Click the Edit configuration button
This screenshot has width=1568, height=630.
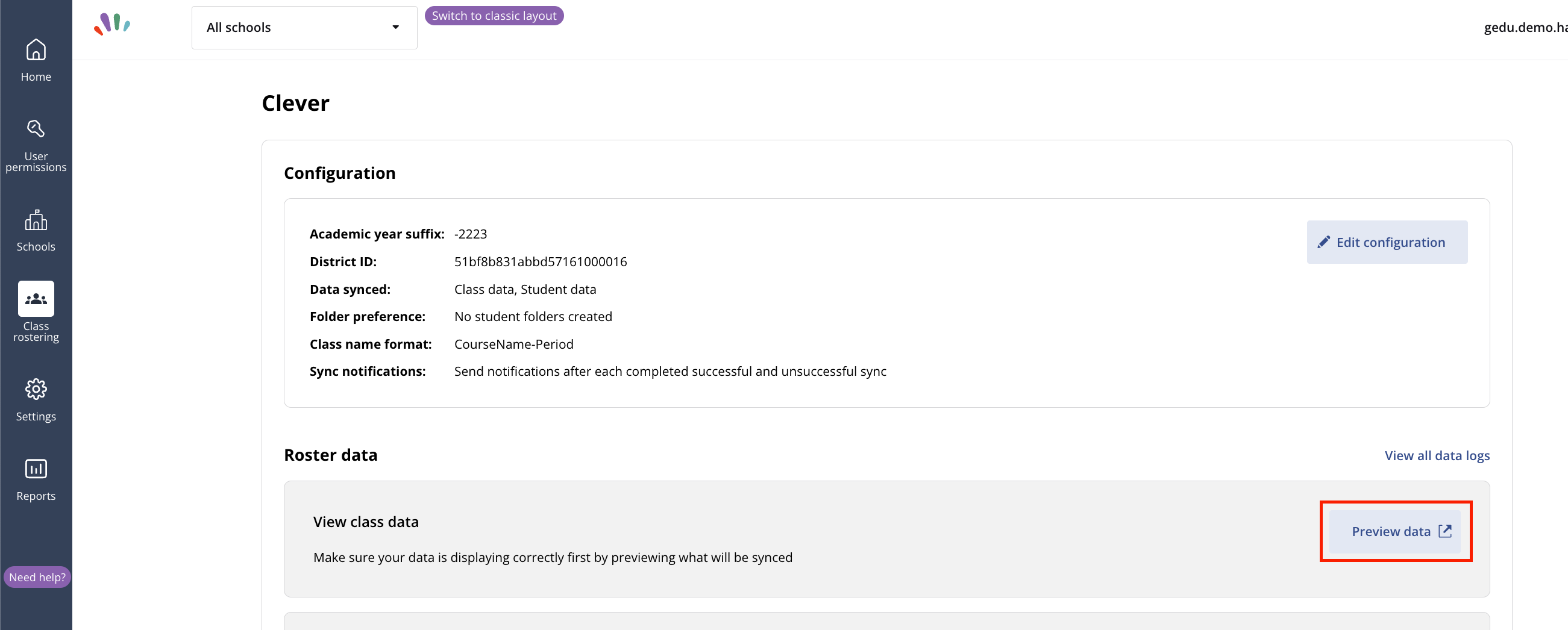[x=1387, y=242]
